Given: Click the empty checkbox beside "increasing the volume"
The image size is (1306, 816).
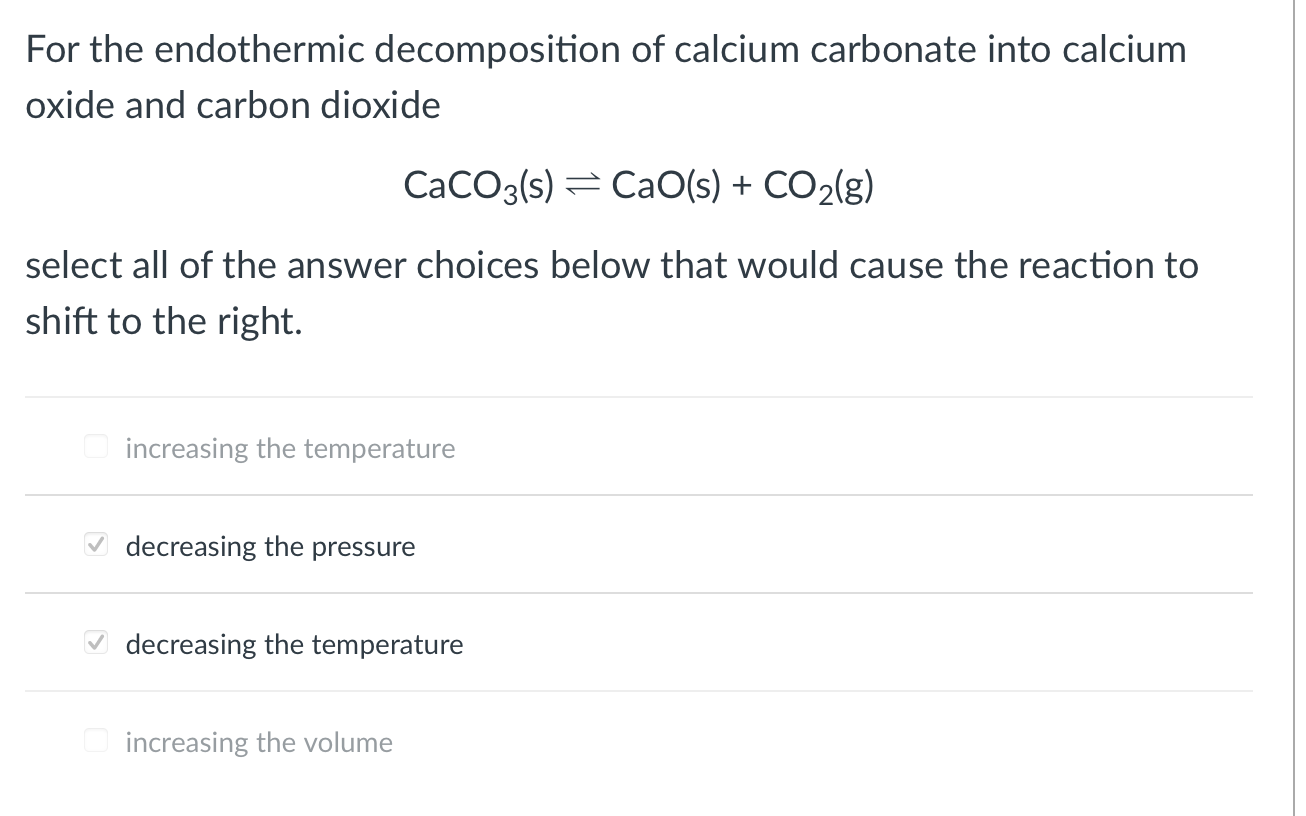Looking at the screenshot, I should [95, 741].
